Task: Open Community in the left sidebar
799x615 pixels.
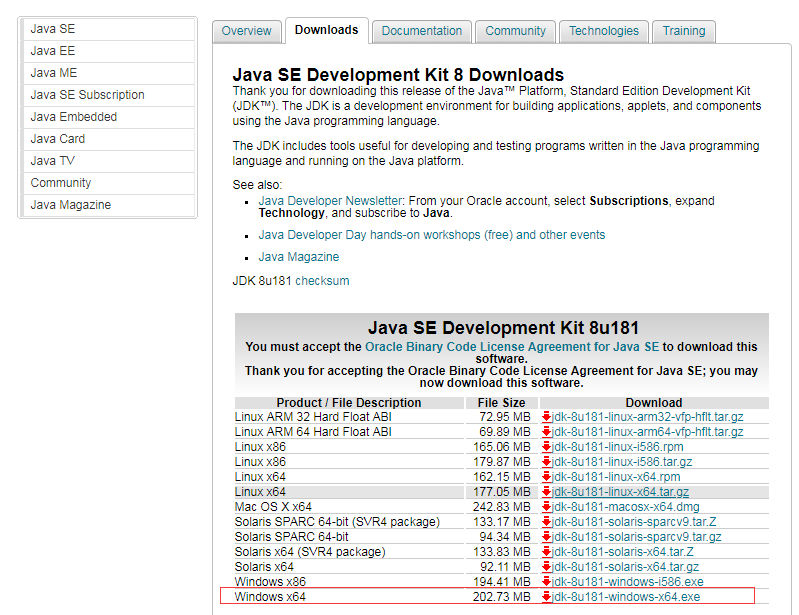Action: (x=108, y=182)
